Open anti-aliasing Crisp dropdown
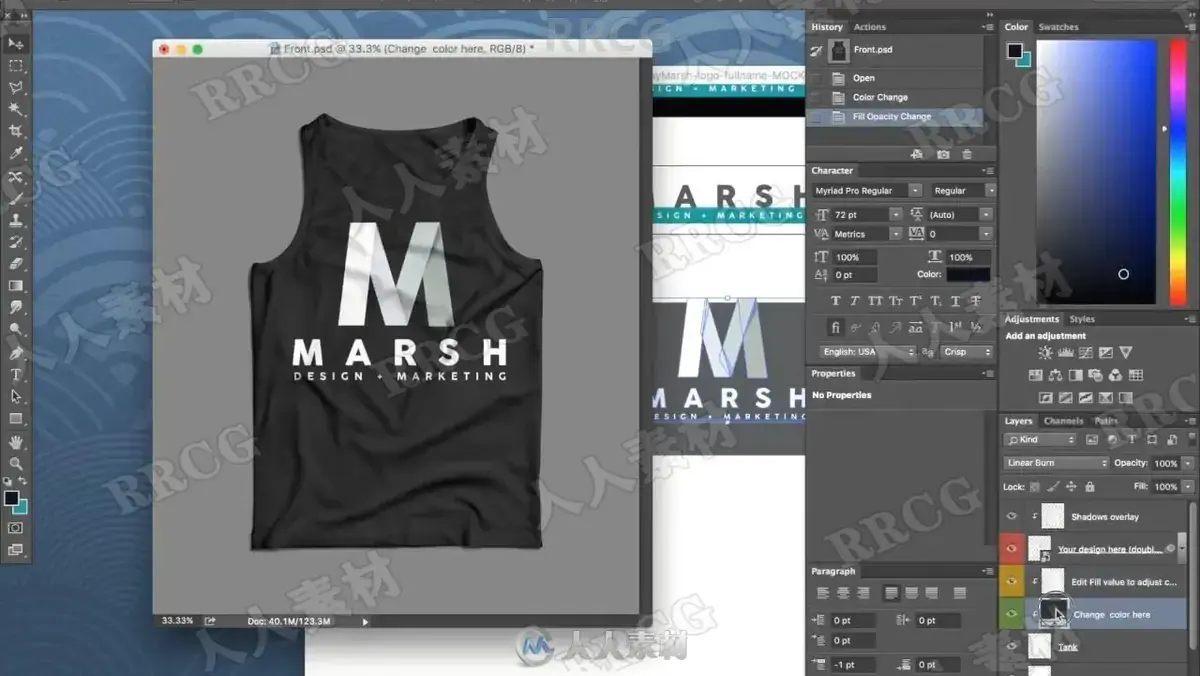Viewport: 1200px width, 676px height. tap(967, 352)
